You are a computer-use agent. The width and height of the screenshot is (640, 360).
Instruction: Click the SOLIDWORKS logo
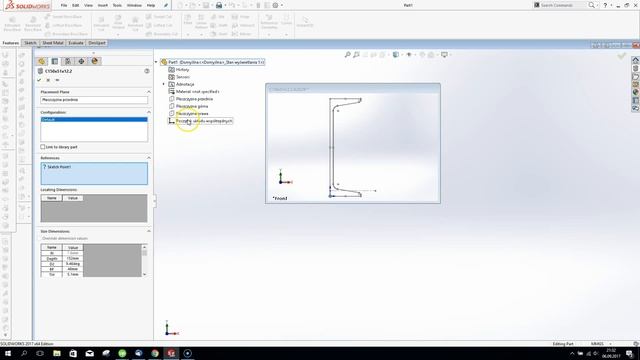click(27, 6)
